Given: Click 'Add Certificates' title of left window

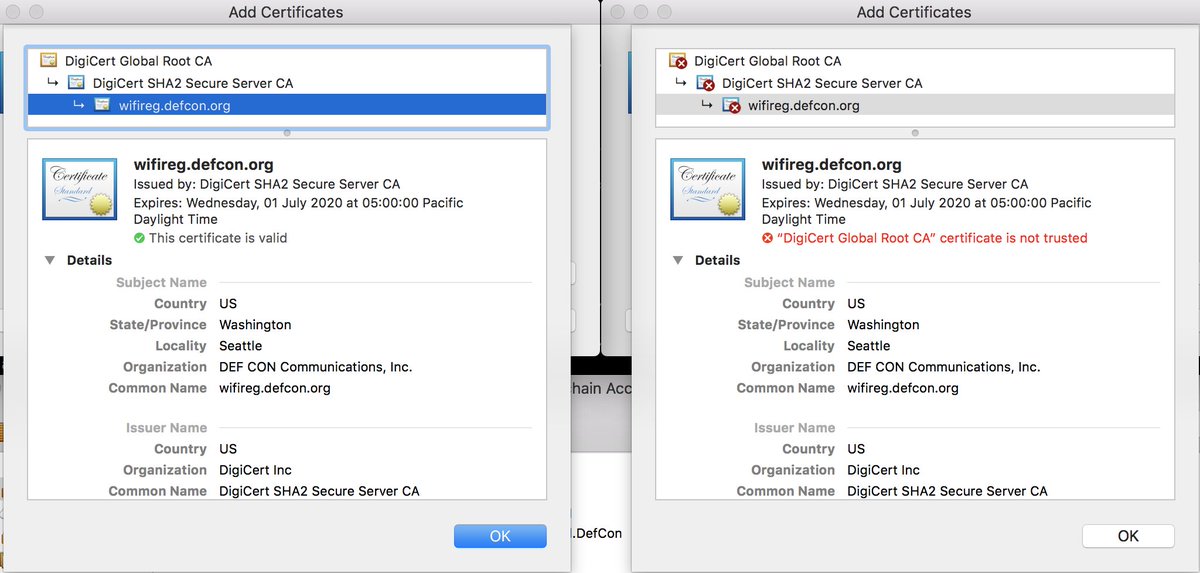Looking at the screenshot, I should click(x=286, y=12).
